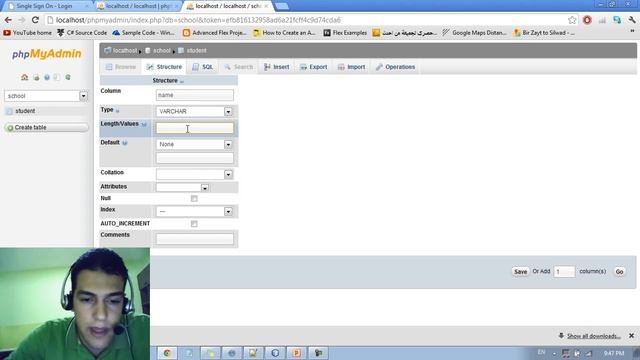Click the Go button
The height and width of the screenshot is (360, 640).
click(619, 272)
